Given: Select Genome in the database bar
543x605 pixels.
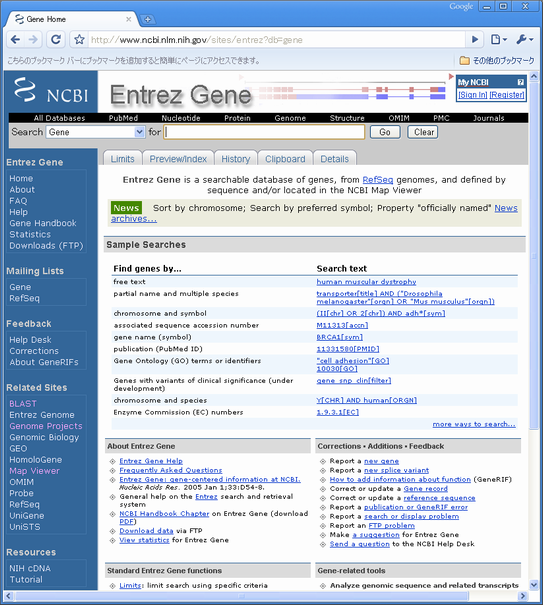Looking at the screenshot, I should coord(290,118).
